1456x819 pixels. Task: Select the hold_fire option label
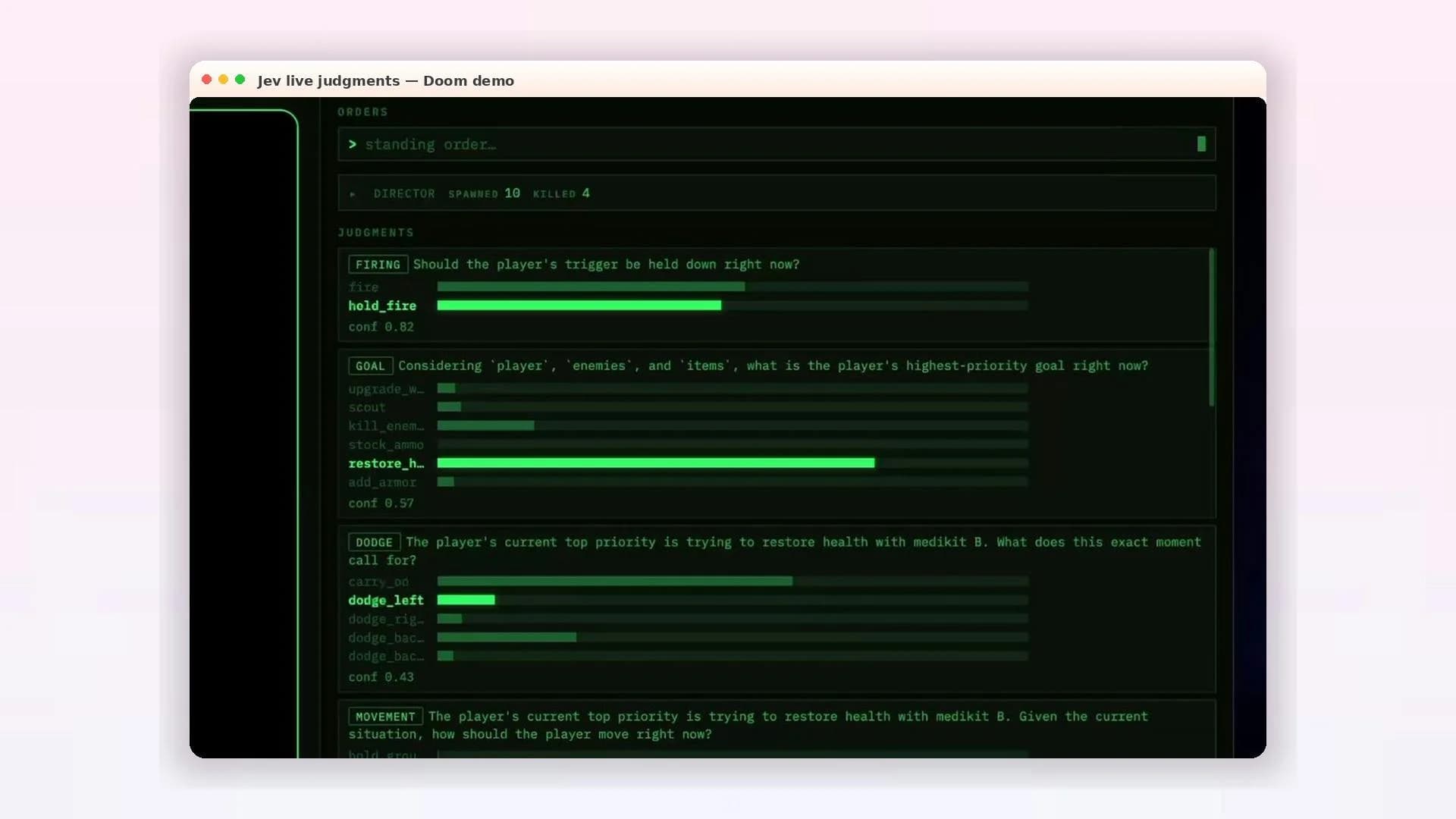coord(382,306)
